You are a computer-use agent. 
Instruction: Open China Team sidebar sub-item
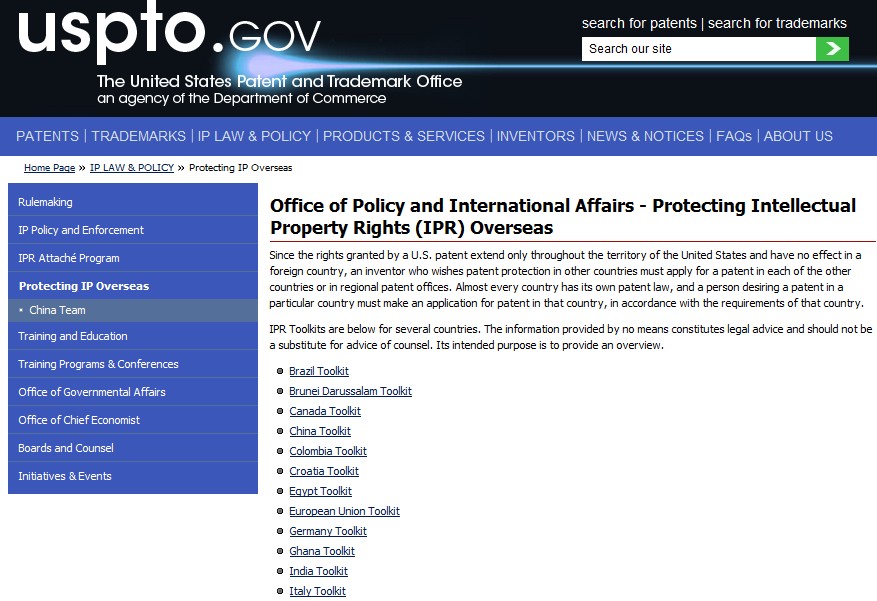point(57,310)
